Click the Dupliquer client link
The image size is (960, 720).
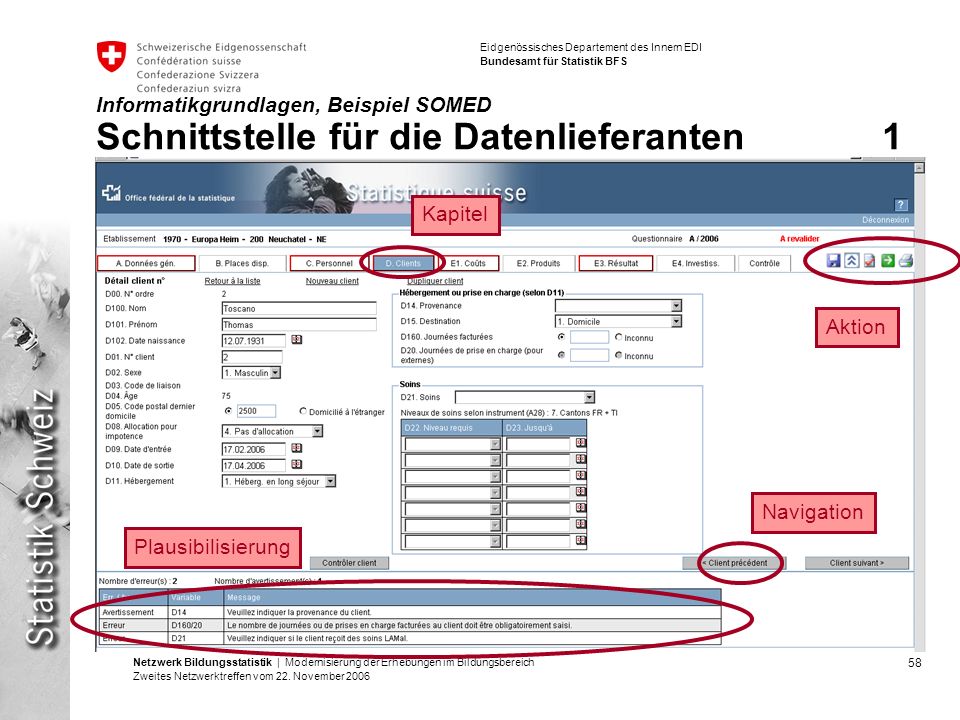coord(435,281)
